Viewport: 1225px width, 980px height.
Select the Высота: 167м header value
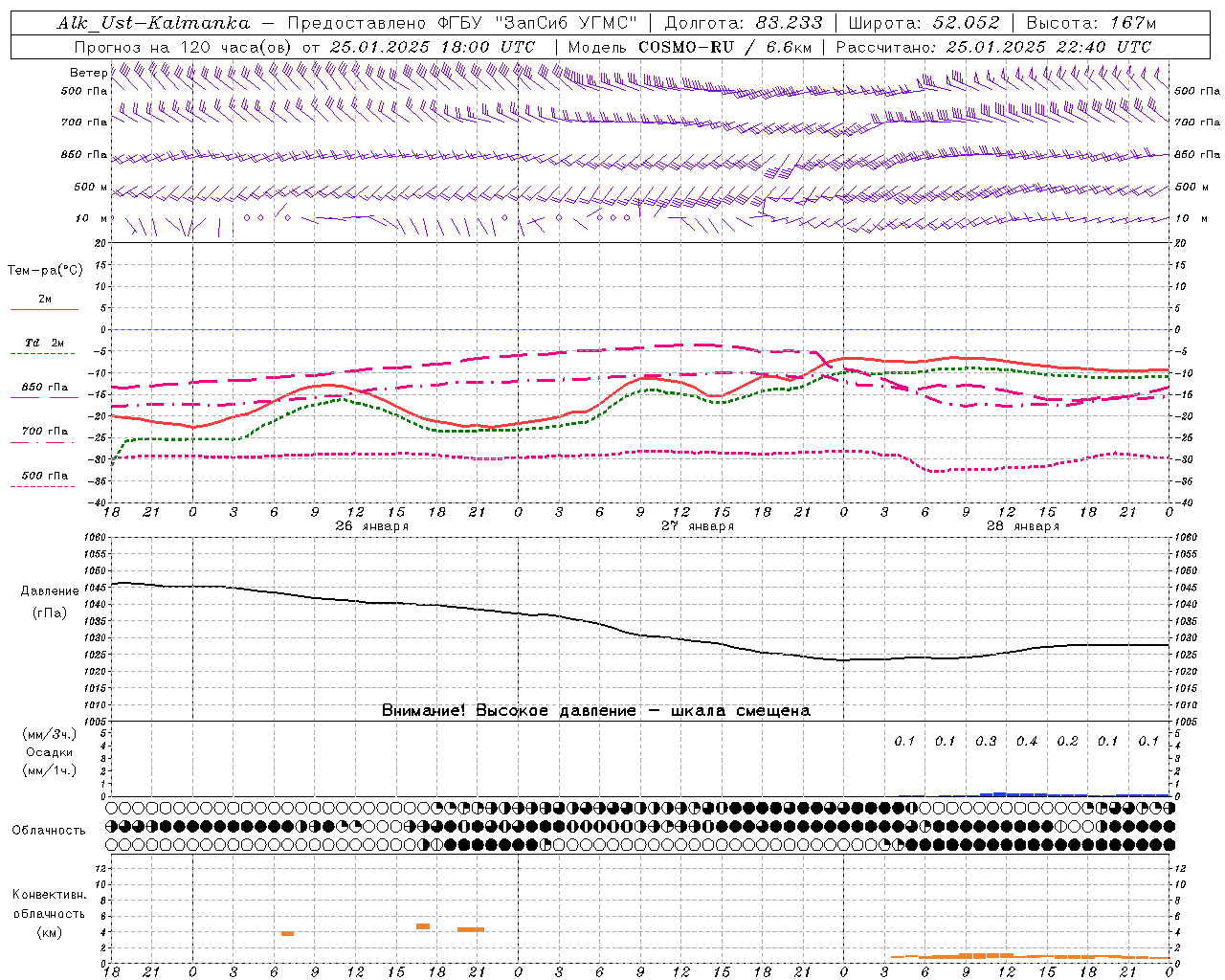click(1091, 23)
